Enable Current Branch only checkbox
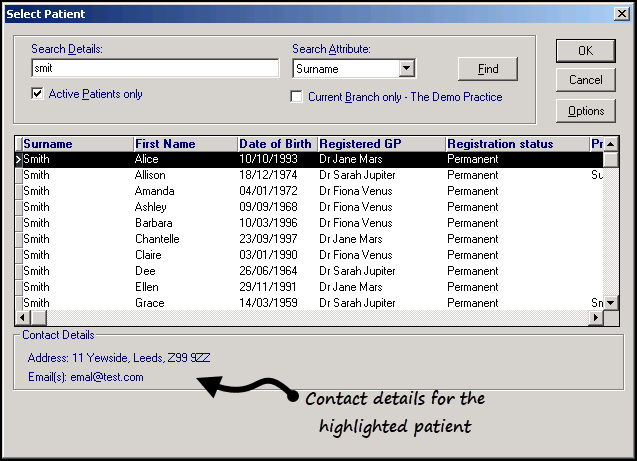This screenshot has height=461, width=637. (297, 97)
